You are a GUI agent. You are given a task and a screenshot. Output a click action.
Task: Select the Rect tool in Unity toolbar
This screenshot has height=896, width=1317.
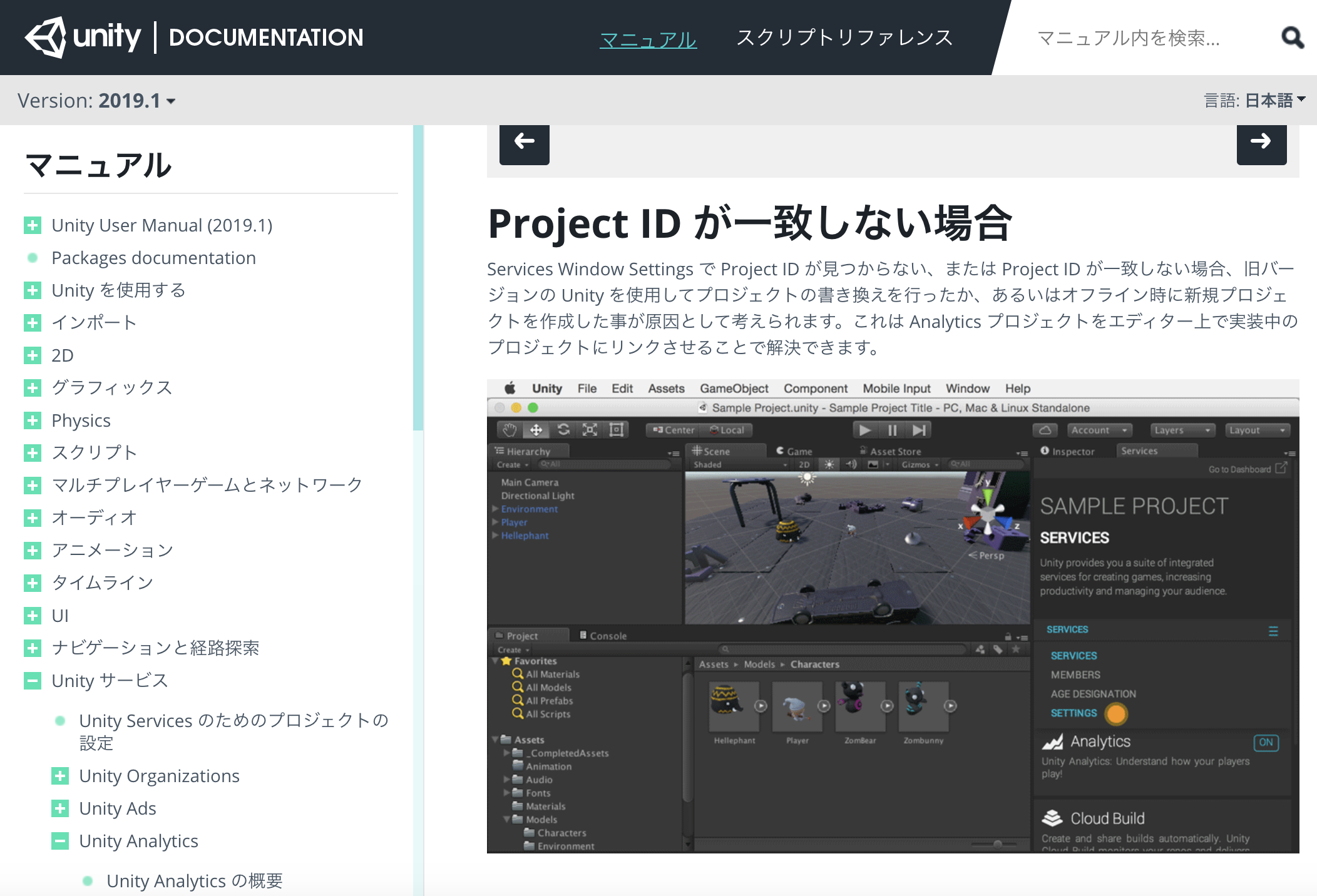[617, 430]
